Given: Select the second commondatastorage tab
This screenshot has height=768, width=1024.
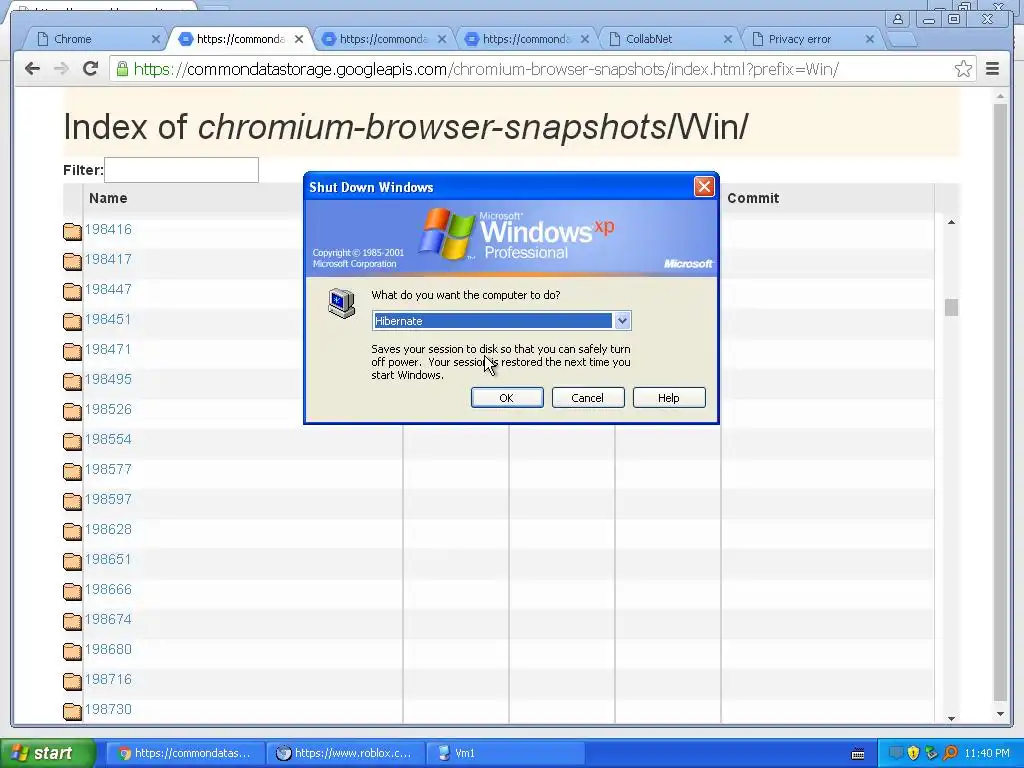Looking at the screenshot, I should pos(383,39).
